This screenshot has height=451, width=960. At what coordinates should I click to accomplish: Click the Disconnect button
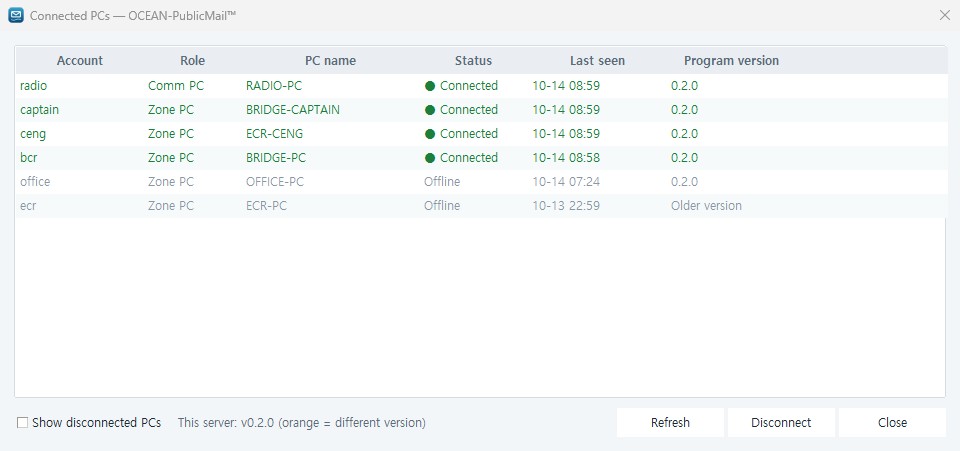(x=781, y=422)
